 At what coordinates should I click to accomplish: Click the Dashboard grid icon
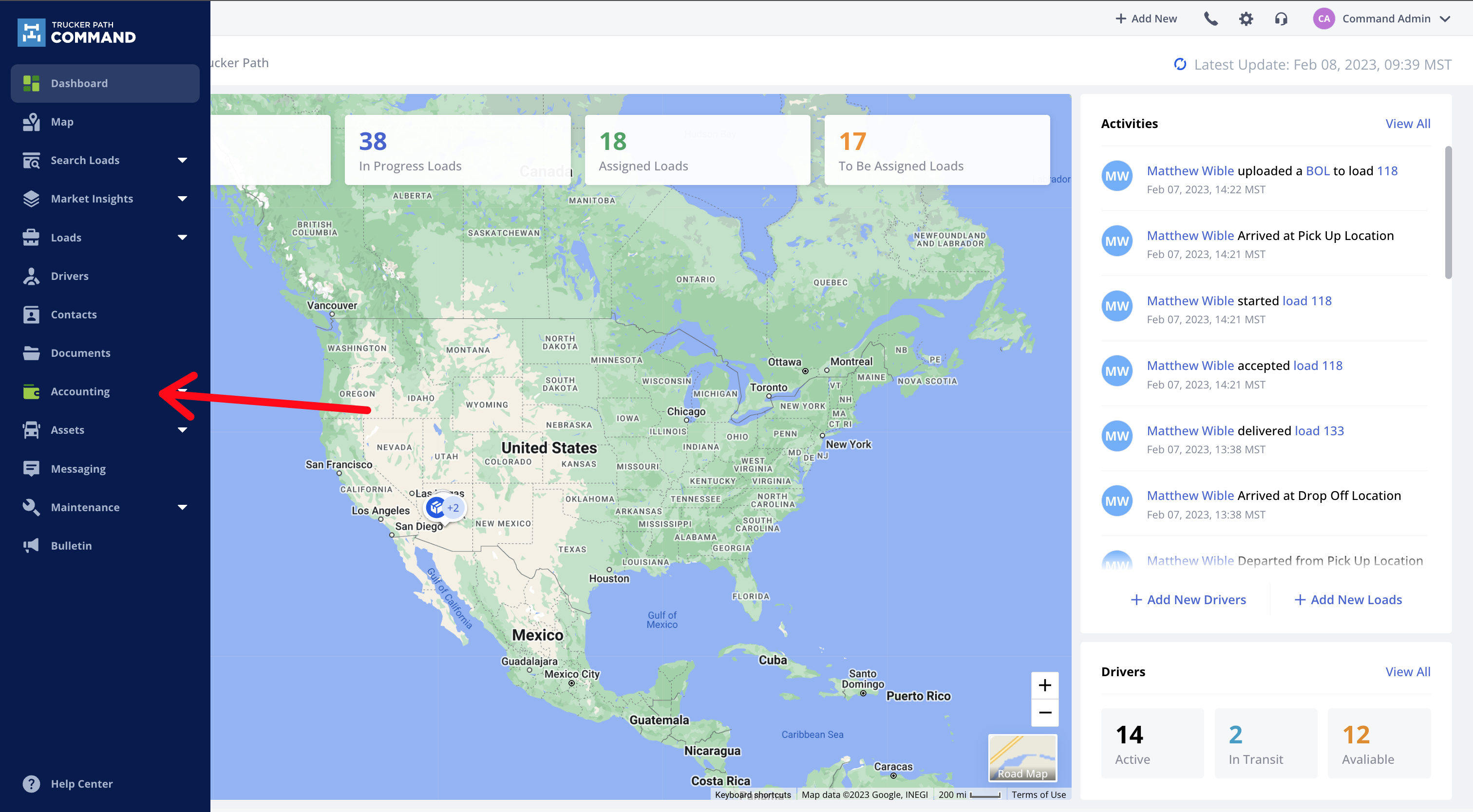pos(32,83)
